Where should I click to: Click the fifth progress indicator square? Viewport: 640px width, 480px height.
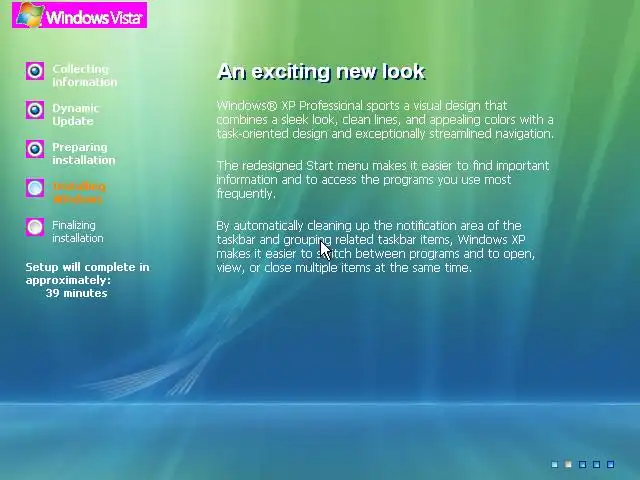(x=610, y=464)
